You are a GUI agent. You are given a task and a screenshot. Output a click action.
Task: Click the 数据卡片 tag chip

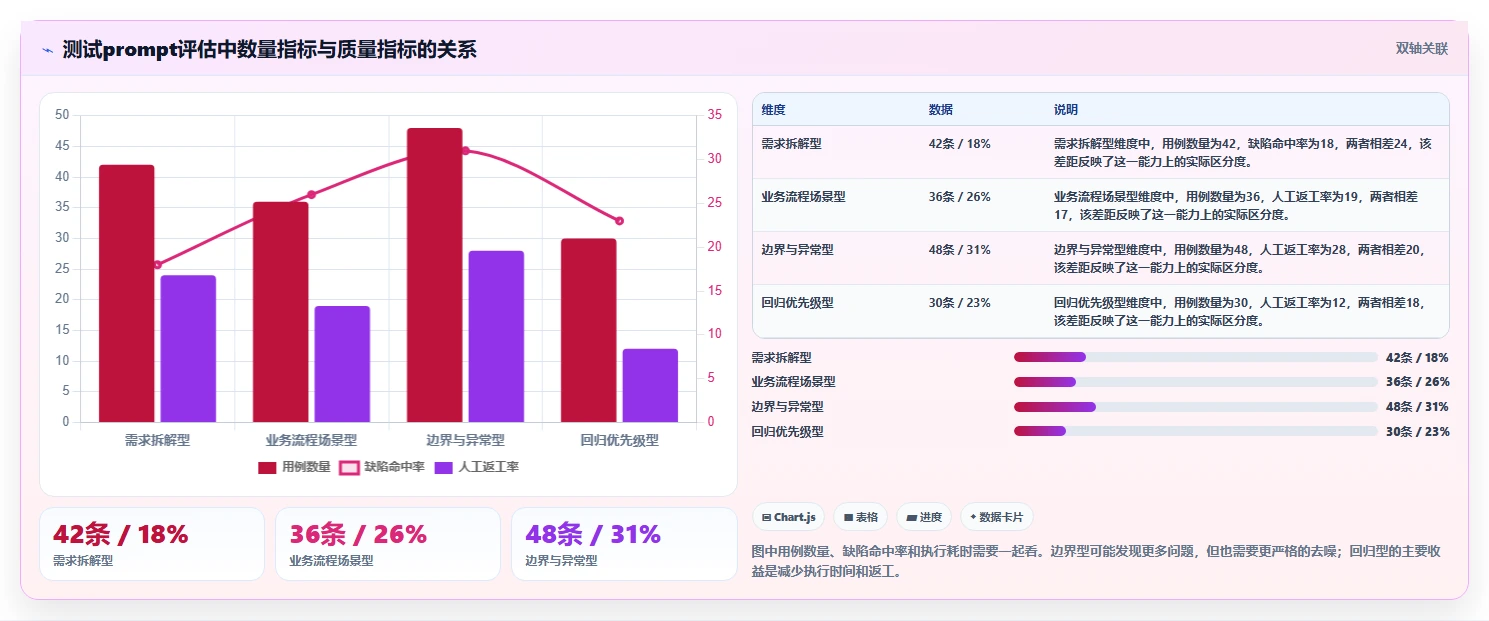[997, 517]
